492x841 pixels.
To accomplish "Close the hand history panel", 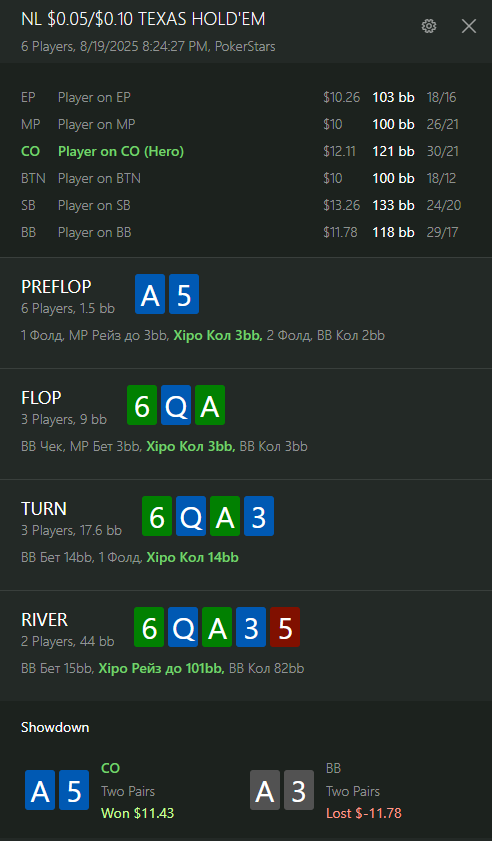I will 469,26.
